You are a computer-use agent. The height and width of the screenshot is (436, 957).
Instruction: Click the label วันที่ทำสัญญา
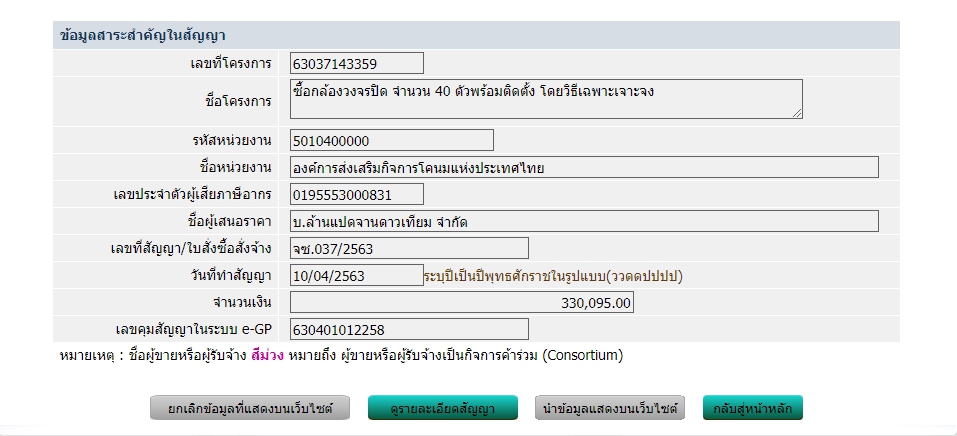point(231,275)
